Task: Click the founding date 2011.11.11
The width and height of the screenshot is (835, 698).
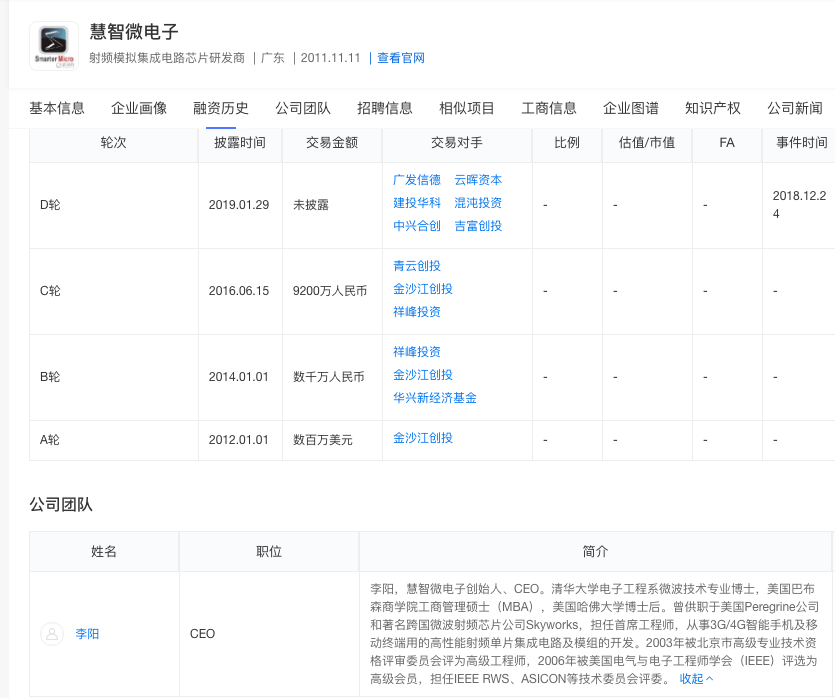Action: [331, 58]
